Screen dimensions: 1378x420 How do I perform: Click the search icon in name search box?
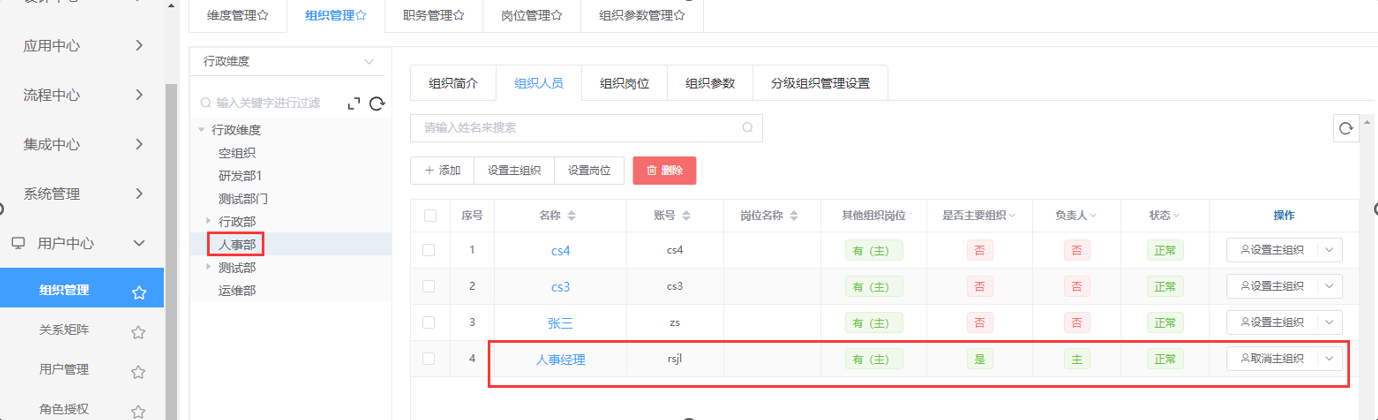[x=747, y=128]
